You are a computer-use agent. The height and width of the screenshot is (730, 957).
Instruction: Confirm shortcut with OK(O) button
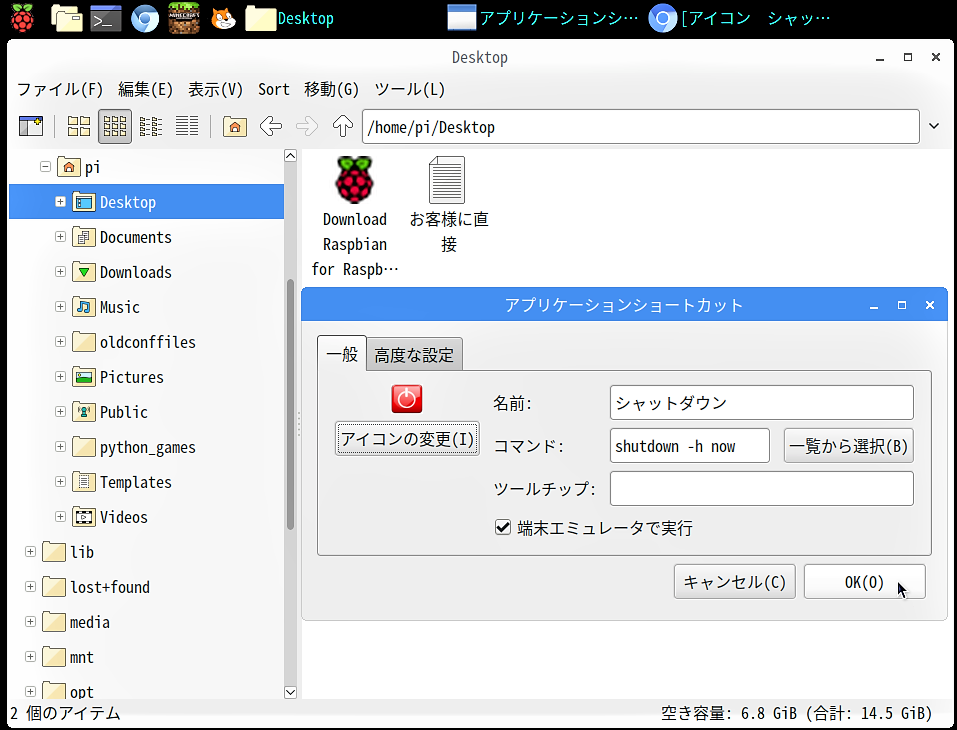coord(864,582)
